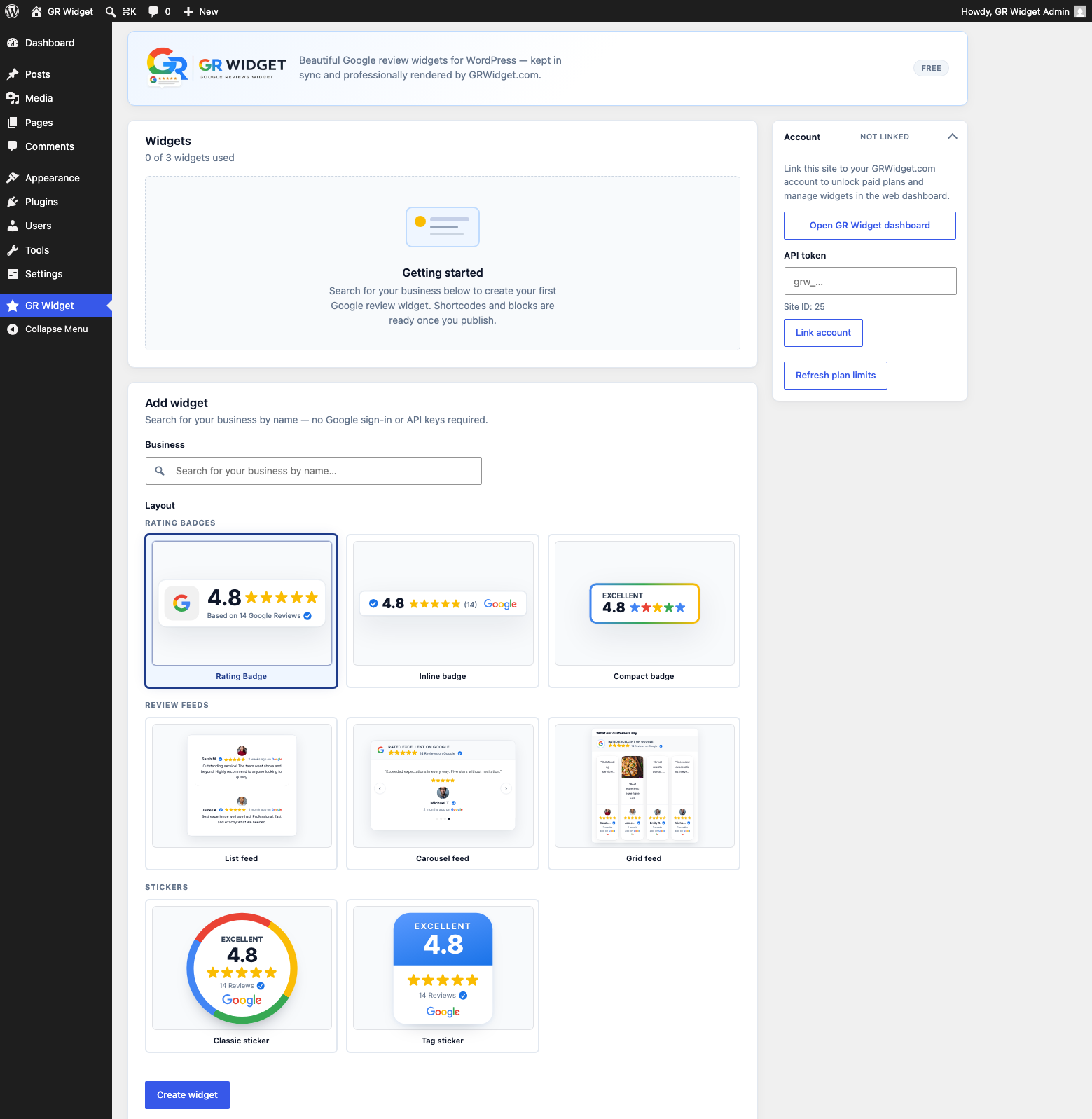Click Refresh plan limits button
Image resolution: width=1092 pixels, height=1119 pixels.
coord(836,376)
